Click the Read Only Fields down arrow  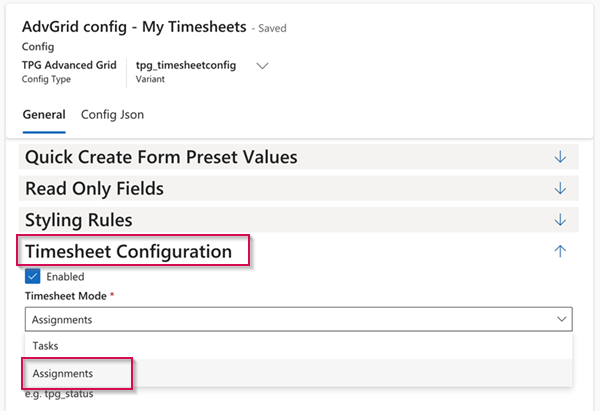[x=560, y=188]
